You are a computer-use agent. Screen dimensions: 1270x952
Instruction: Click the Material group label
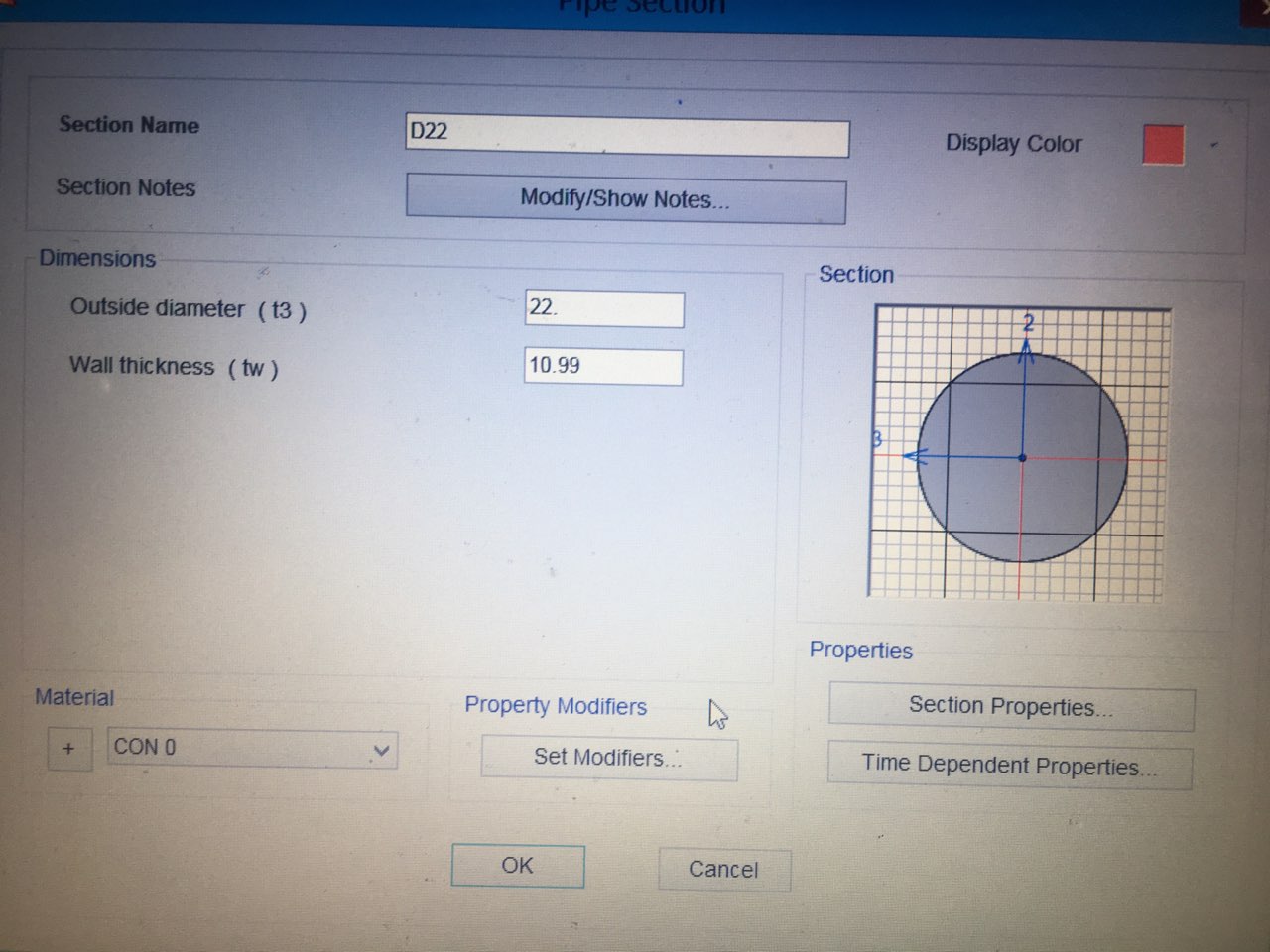click(74, 697)
